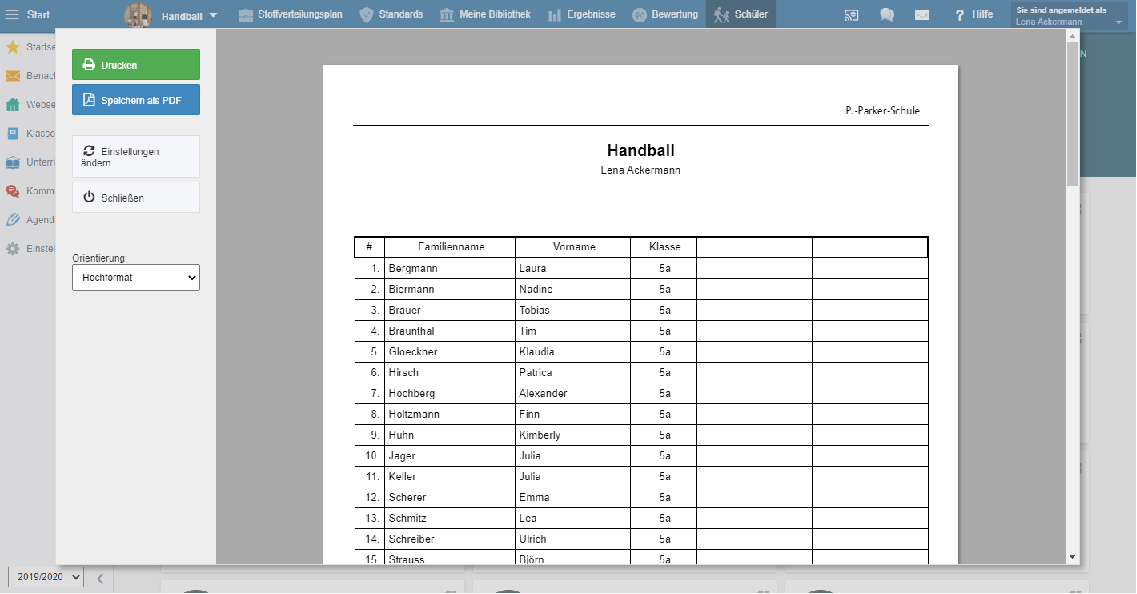The width and height of the screenshot is (1137, 594).
Task: Click the Jager family name cell
Action: click(x=450, y=456)
